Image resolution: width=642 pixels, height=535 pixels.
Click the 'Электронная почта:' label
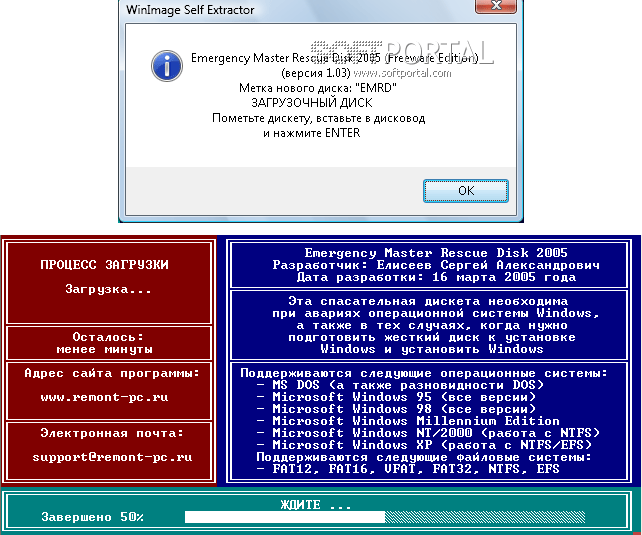pyautogui.click(x=112, y=433)
